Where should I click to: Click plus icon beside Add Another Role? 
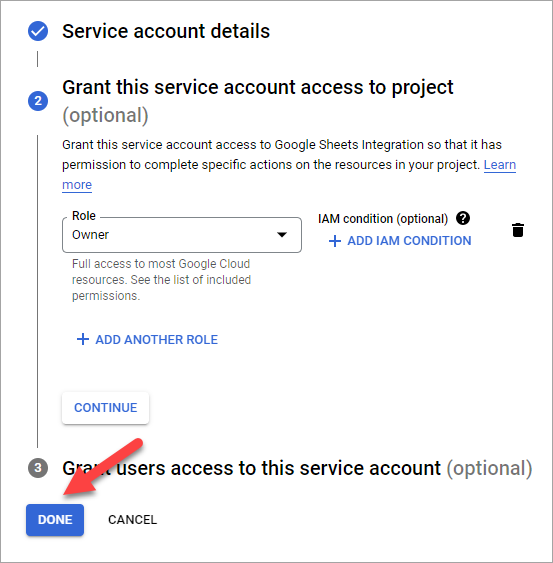point(83,339)
